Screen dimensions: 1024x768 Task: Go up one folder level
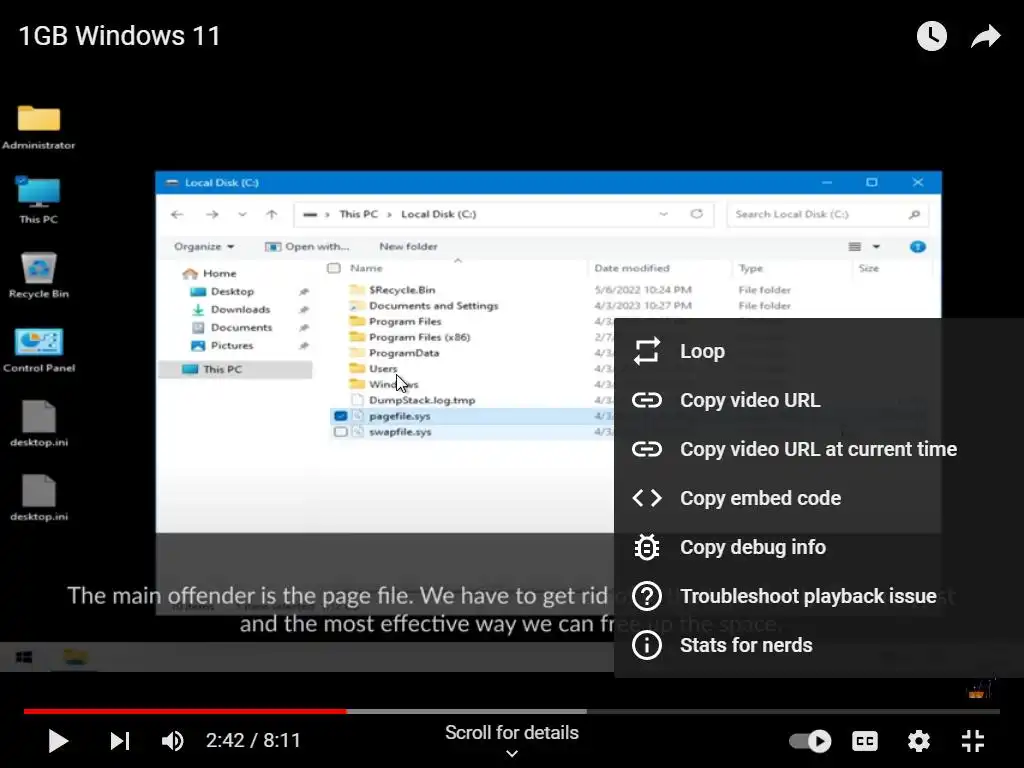click(x=272, y=214)
